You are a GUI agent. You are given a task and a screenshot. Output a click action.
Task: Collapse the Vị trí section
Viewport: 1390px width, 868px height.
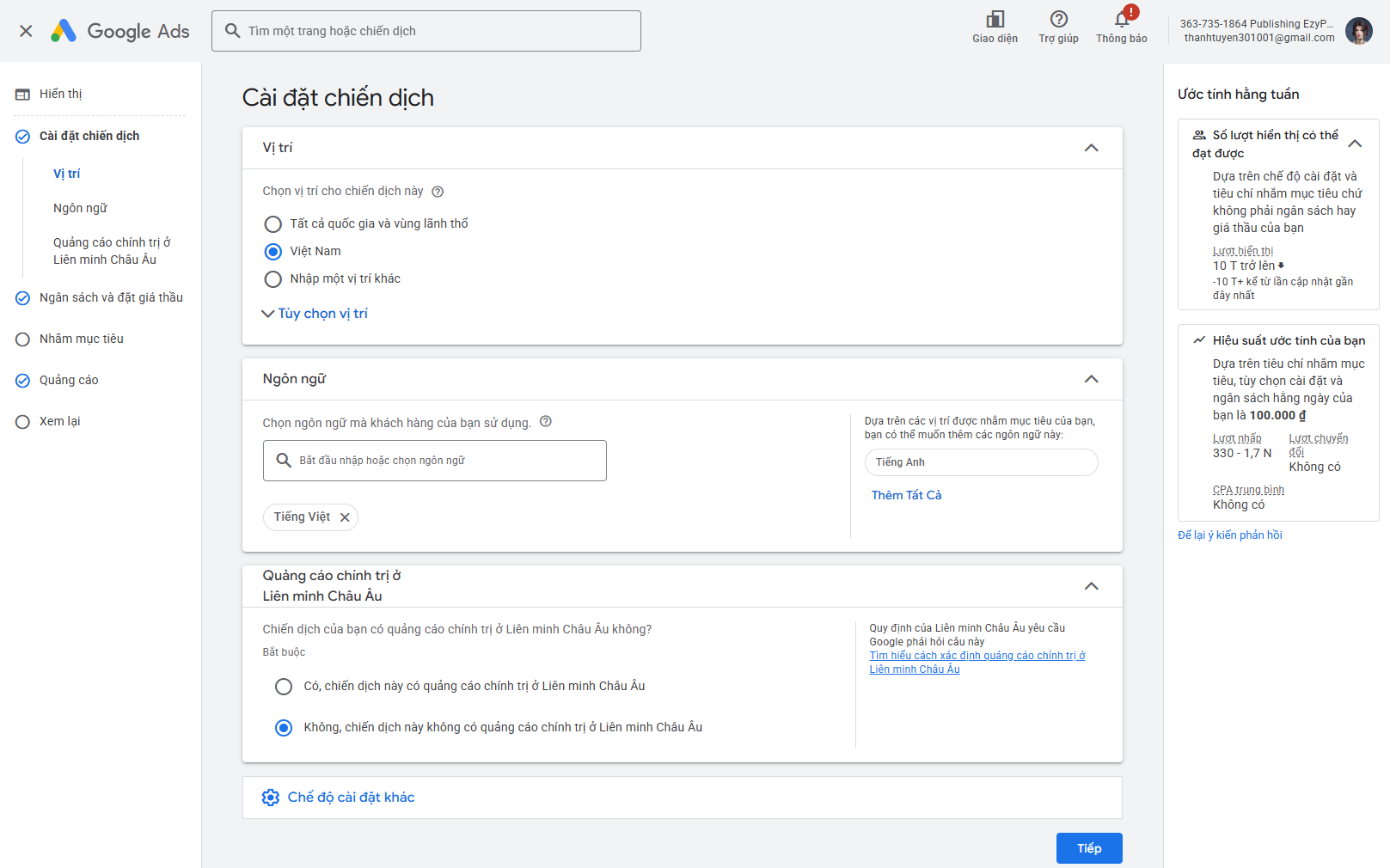[x=1092, y=148]
